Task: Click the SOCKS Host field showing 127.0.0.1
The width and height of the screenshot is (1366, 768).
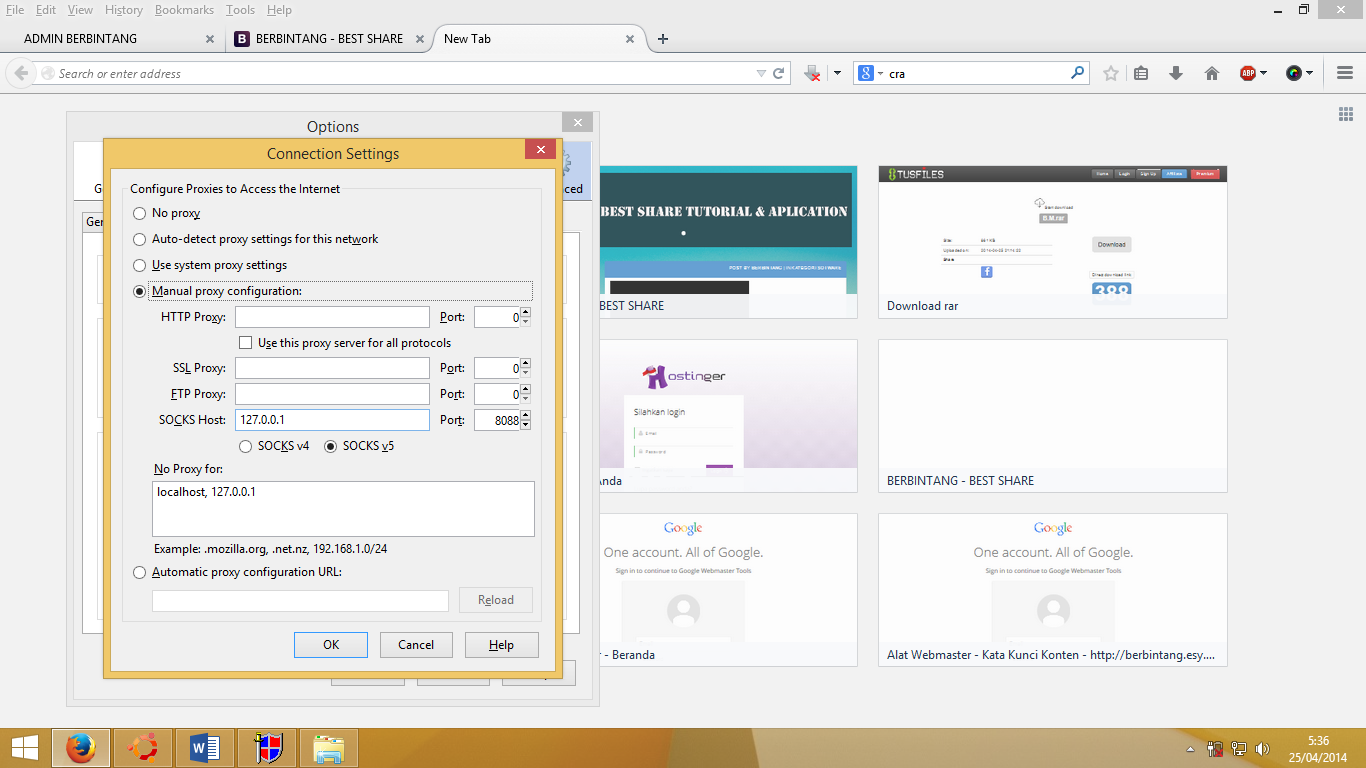Action: [332, 420]
